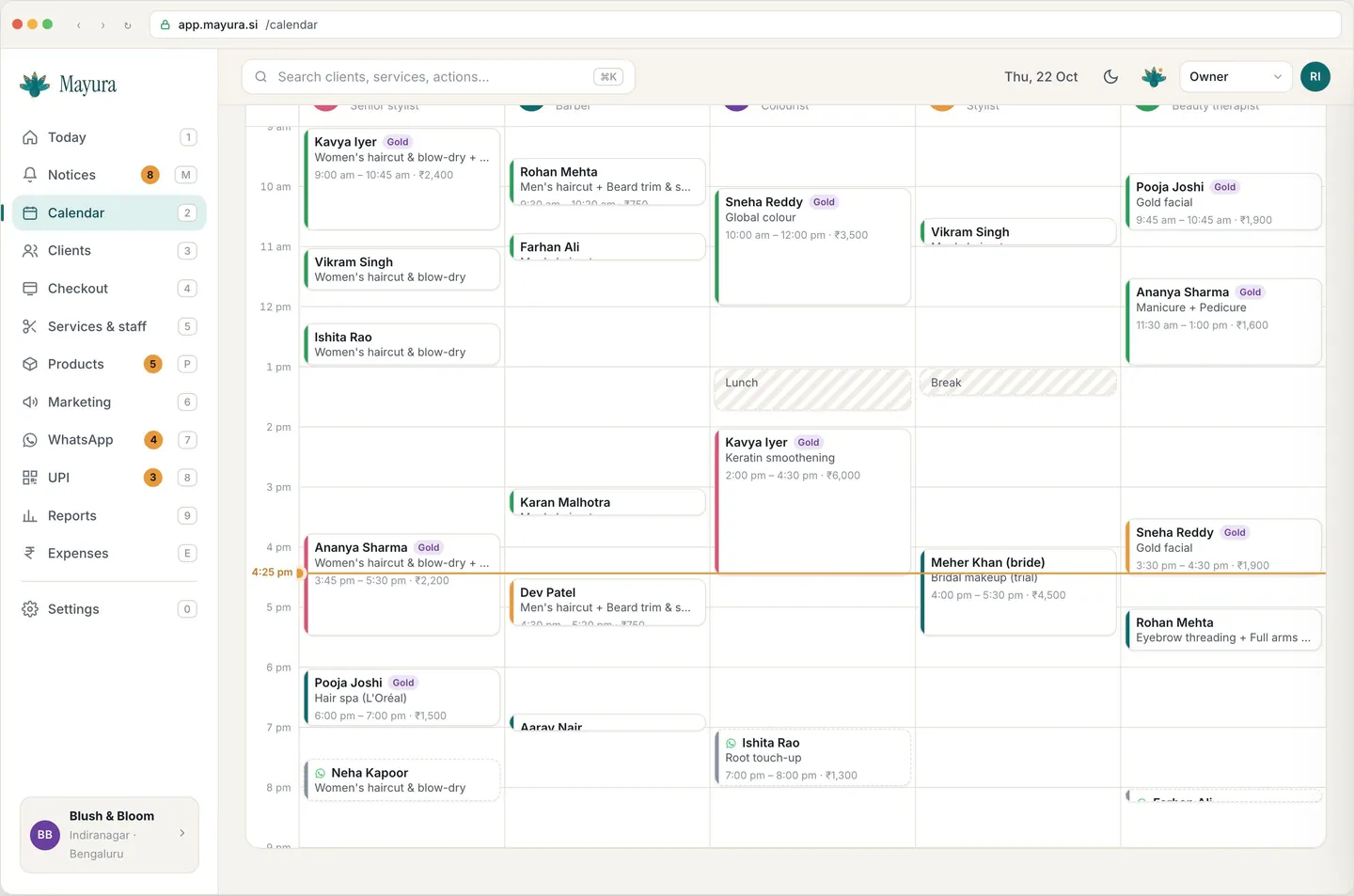This screenshot has width=1354, height=896.
Task: Open the RI user avatar
Action: [x=1315, y=77]
